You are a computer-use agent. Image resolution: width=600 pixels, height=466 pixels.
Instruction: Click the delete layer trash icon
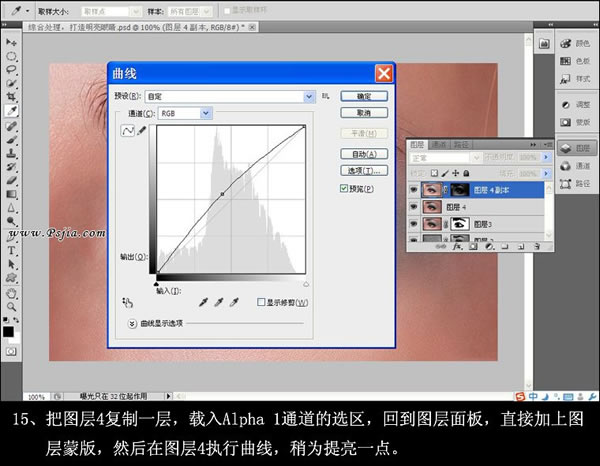(537, 247)
